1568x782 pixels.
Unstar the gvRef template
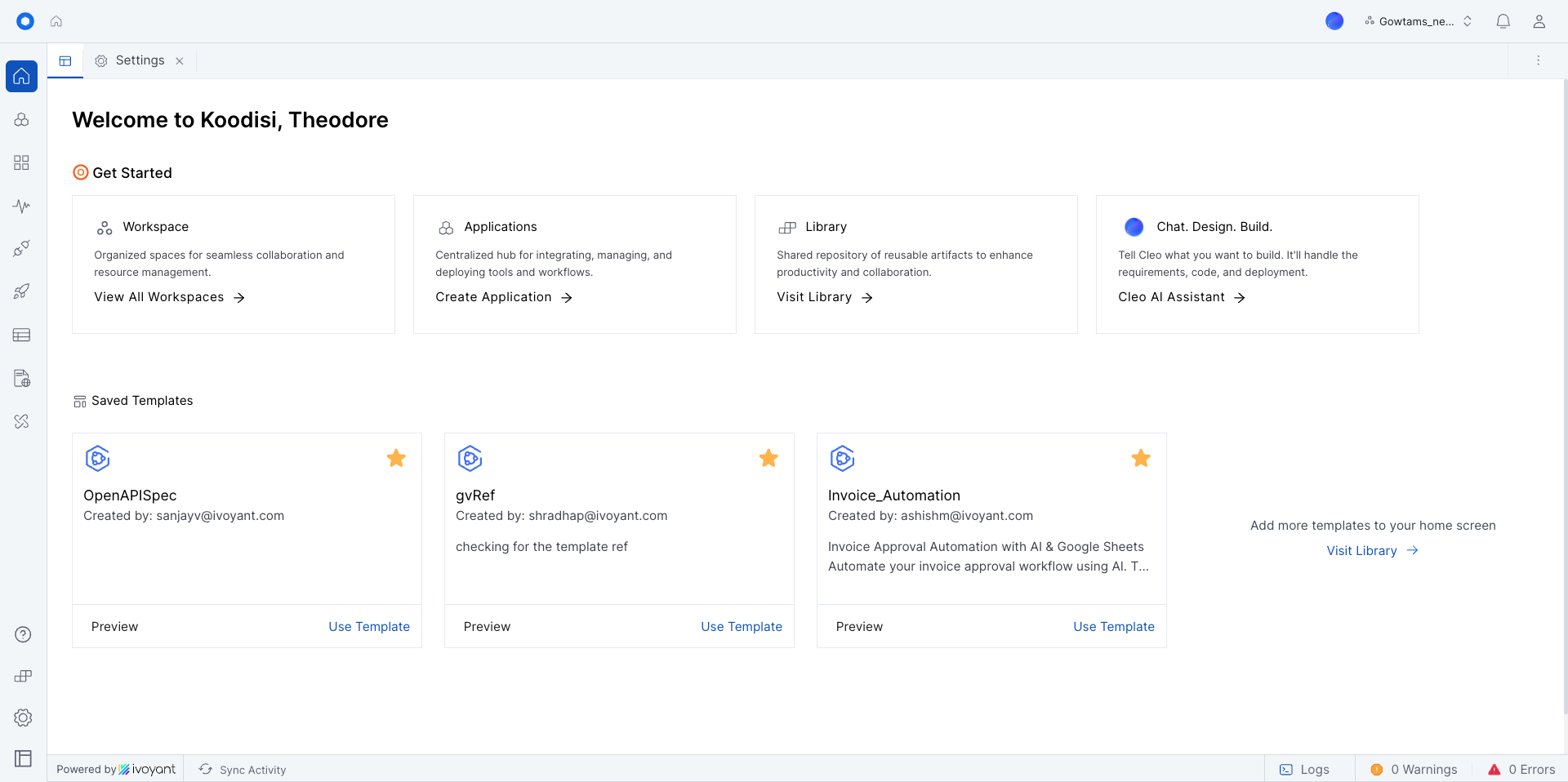(768, 458)
